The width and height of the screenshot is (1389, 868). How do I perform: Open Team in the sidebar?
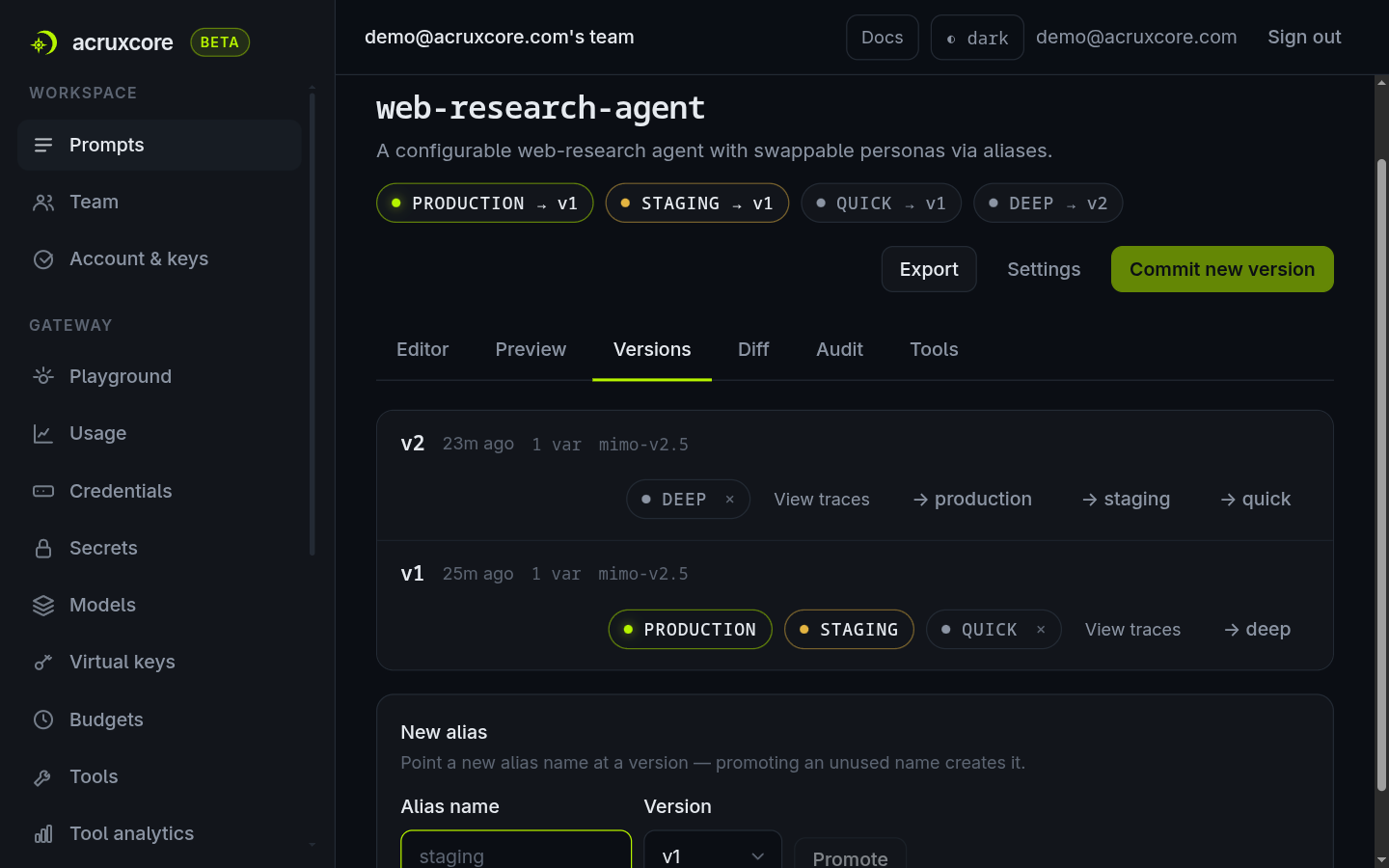[x=159, y=203]
